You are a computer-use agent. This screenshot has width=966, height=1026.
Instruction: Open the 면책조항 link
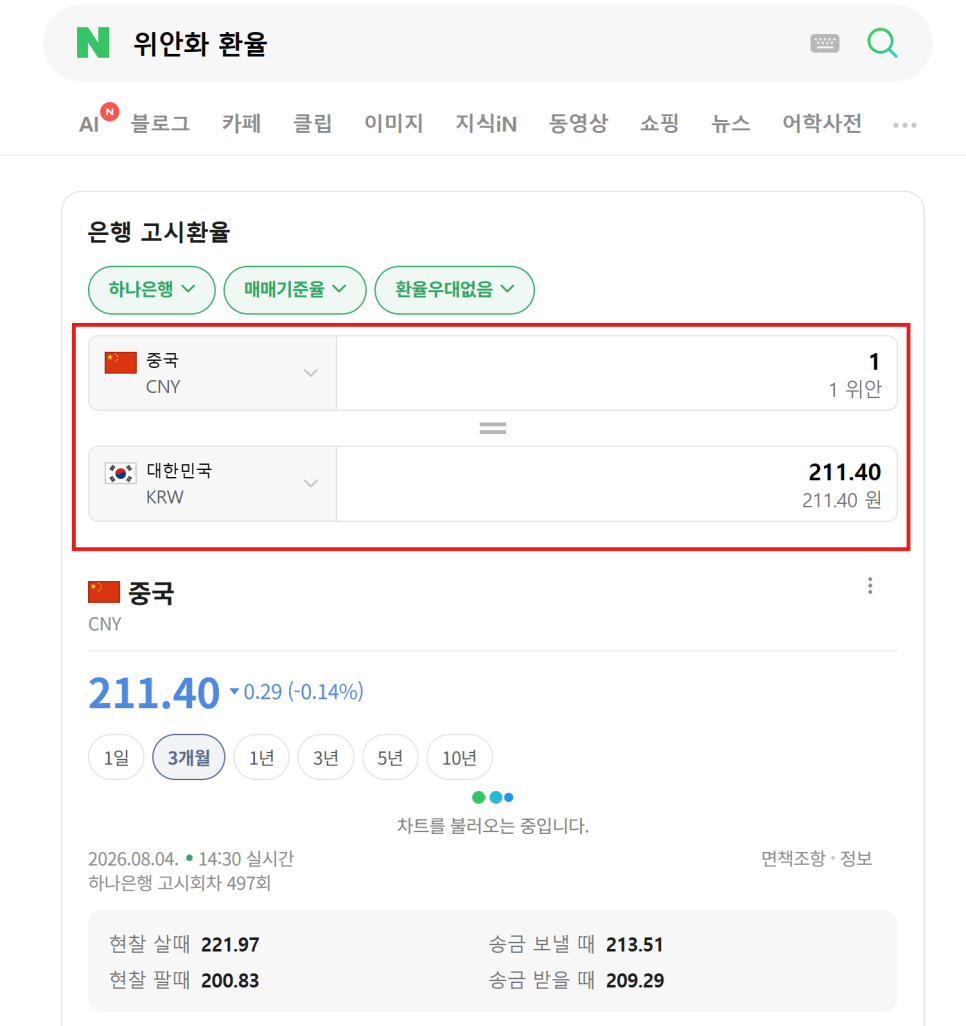(793, 858)
